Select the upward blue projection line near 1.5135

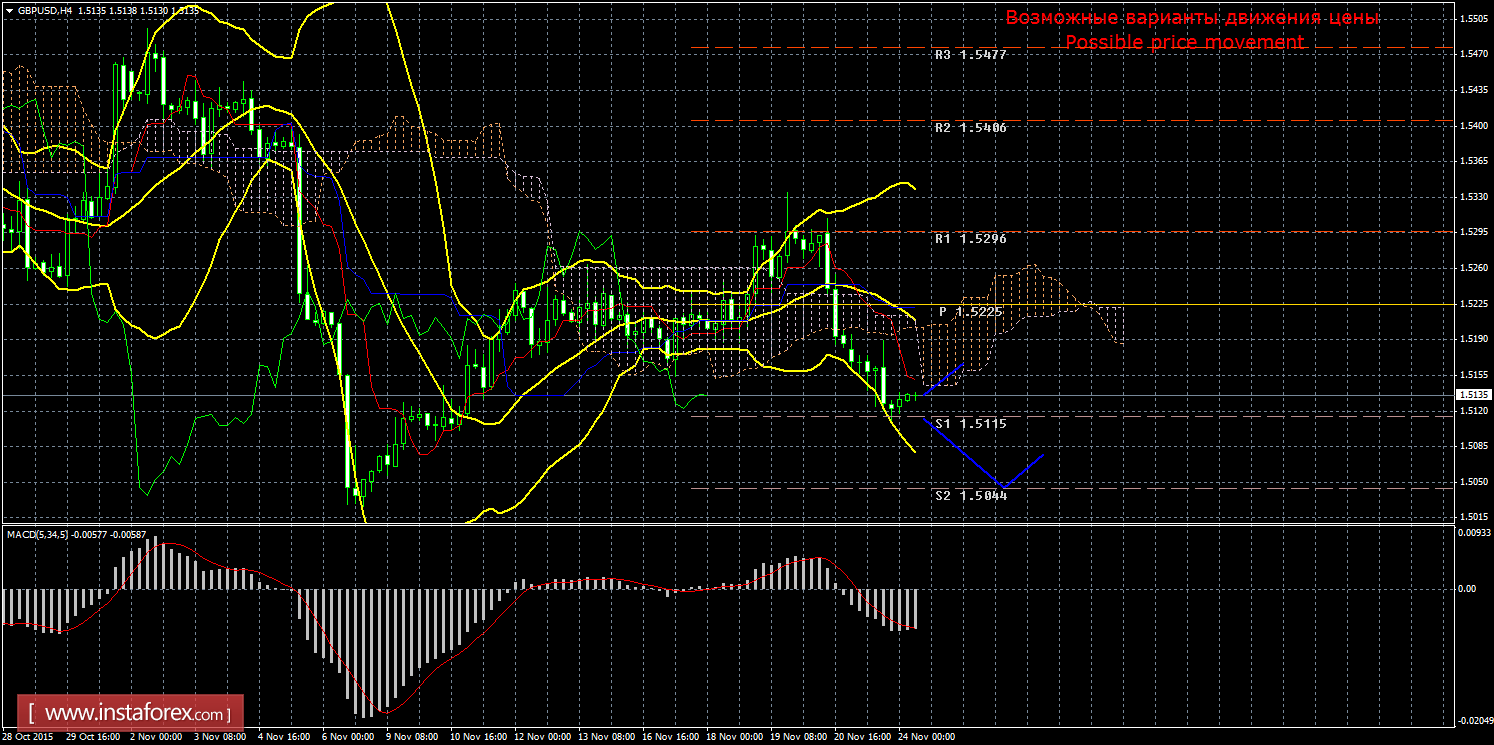944,379
